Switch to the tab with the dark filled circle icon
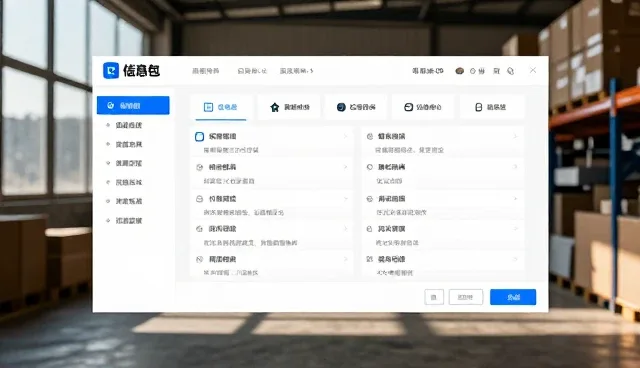This screenshot has width=640, height=368. pos(356,107)
